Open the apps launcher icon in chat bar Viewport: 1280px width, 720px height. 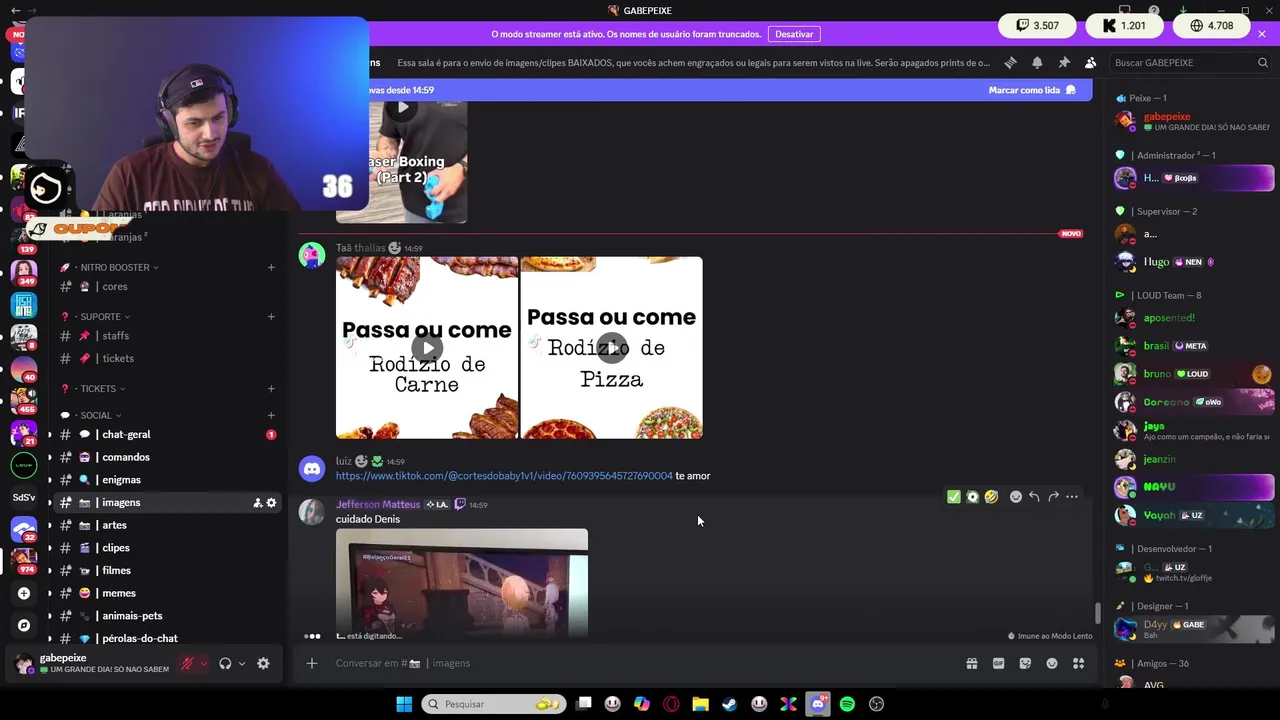pos(1079,663)
